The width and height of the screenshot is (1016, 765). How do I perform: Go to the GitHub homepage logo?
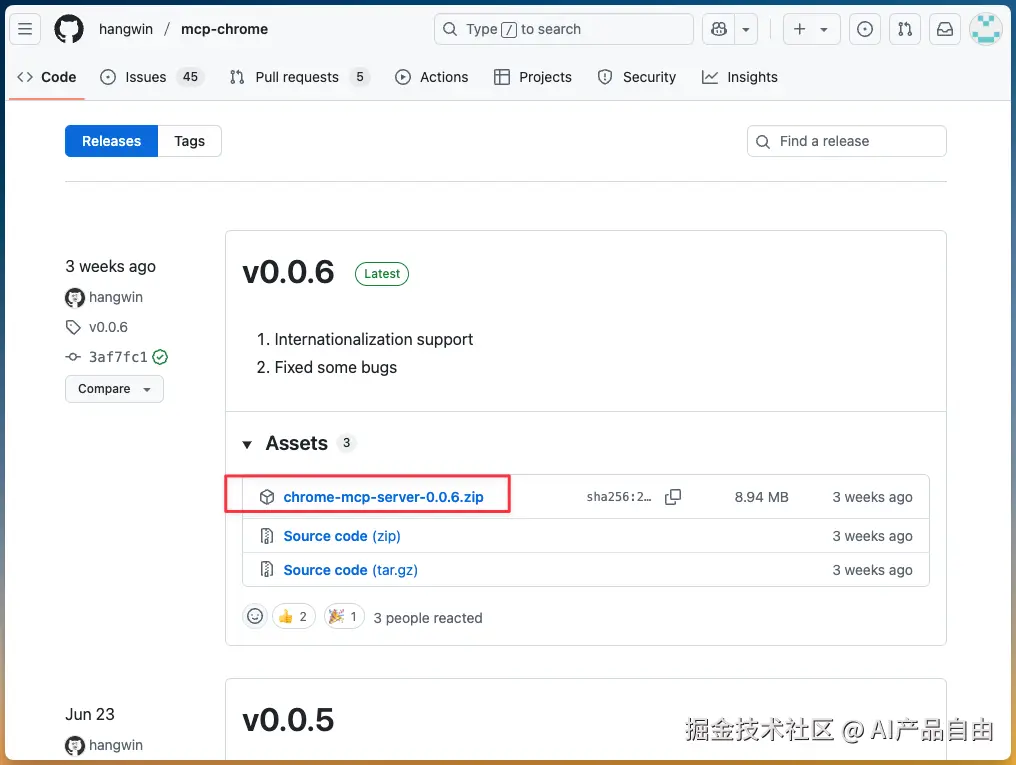pos(69,29)
